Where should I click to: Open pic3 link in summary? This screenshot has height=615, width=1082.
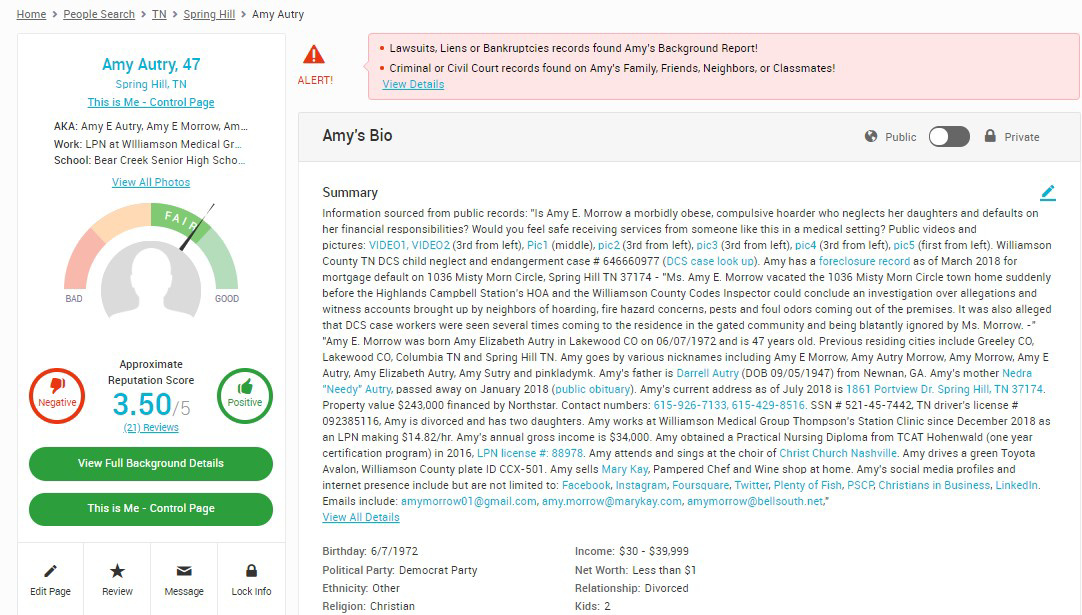pyautogui.click(x=707, y=245)
